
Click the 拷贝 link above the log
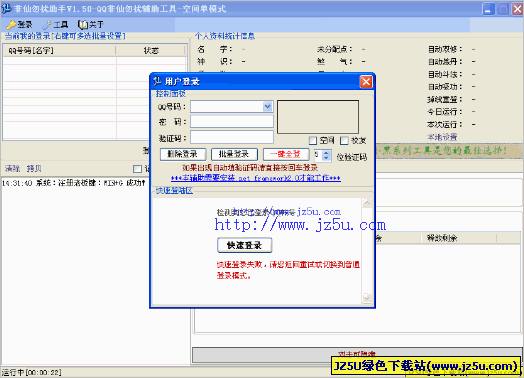pyautogui.click(x=34, y=169)
